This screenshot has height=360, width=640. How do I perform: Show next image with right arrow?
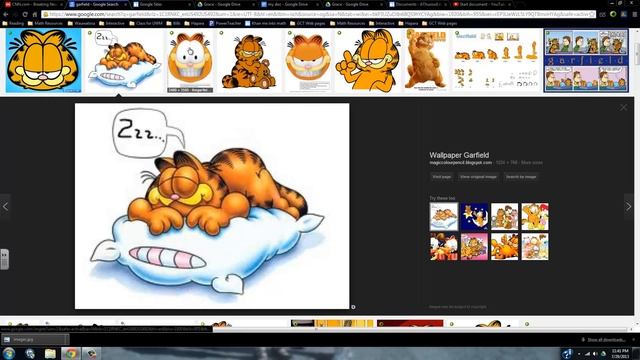point(629,207)
